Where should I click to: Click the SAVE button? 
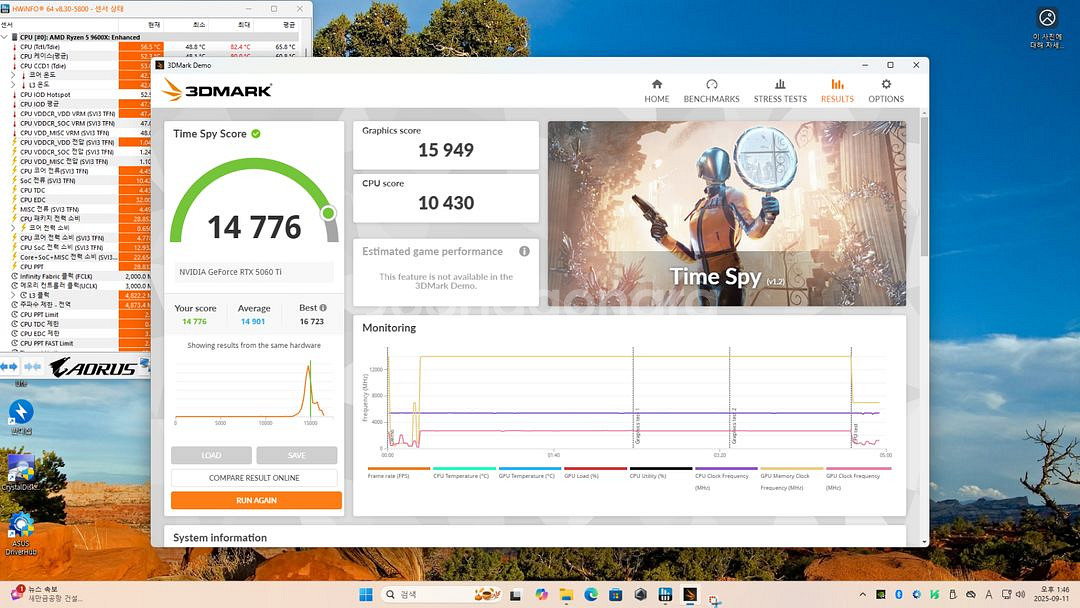pos(297,455)
